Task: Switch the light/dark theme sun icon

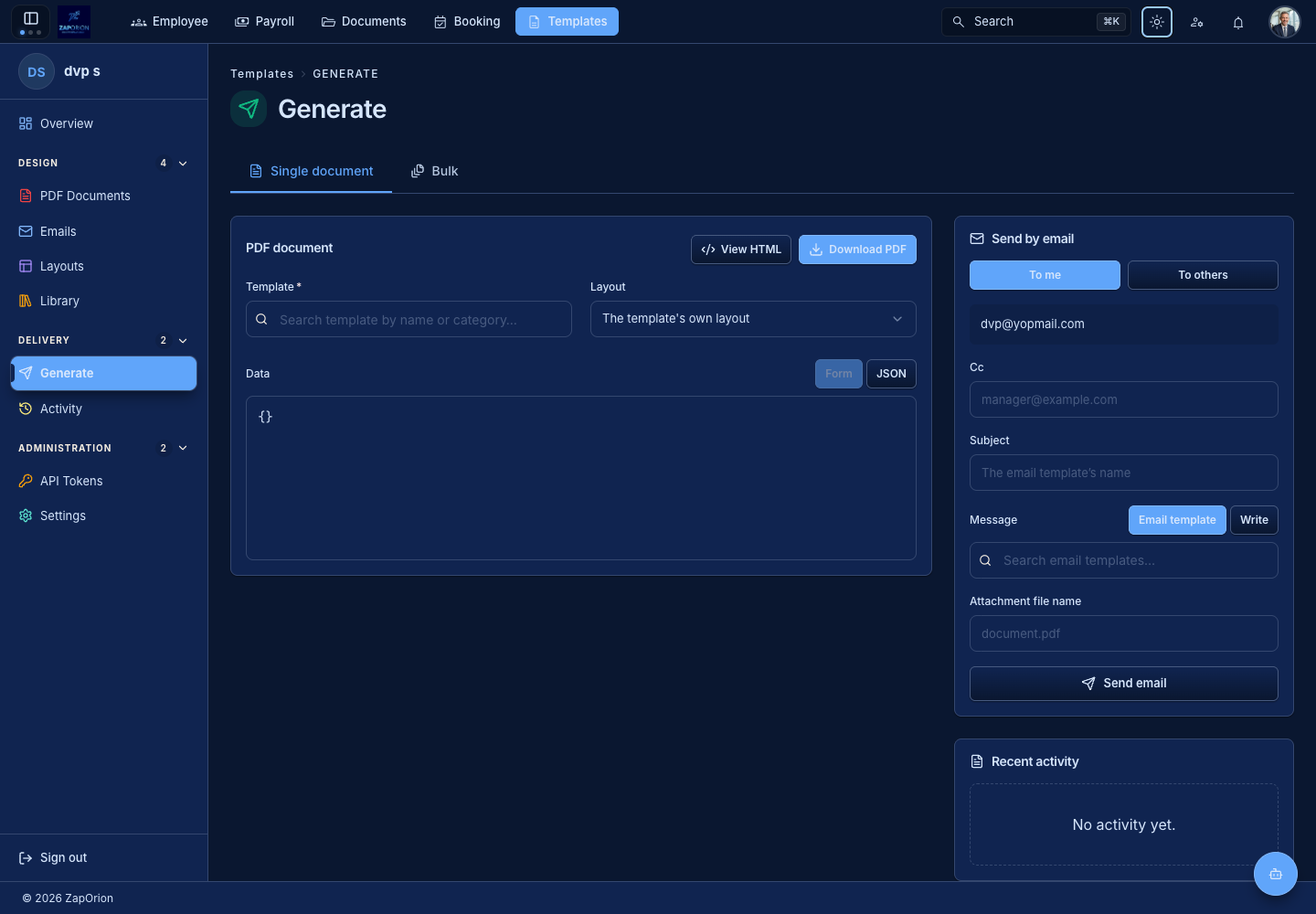Action: point(1157,22)
